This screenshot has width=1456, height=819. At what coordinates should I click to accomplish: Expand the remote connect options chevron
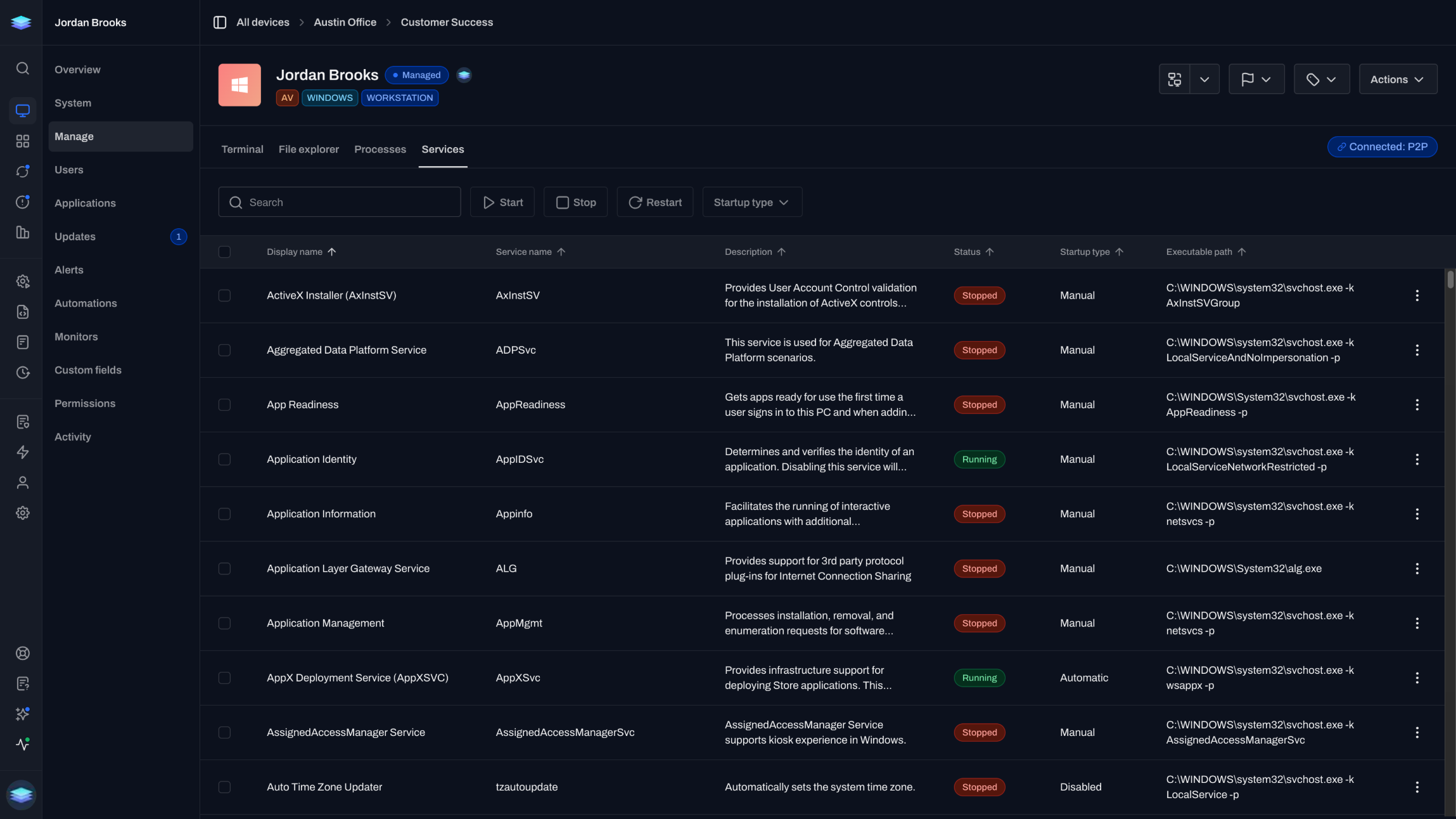(x=1204, y=79)
